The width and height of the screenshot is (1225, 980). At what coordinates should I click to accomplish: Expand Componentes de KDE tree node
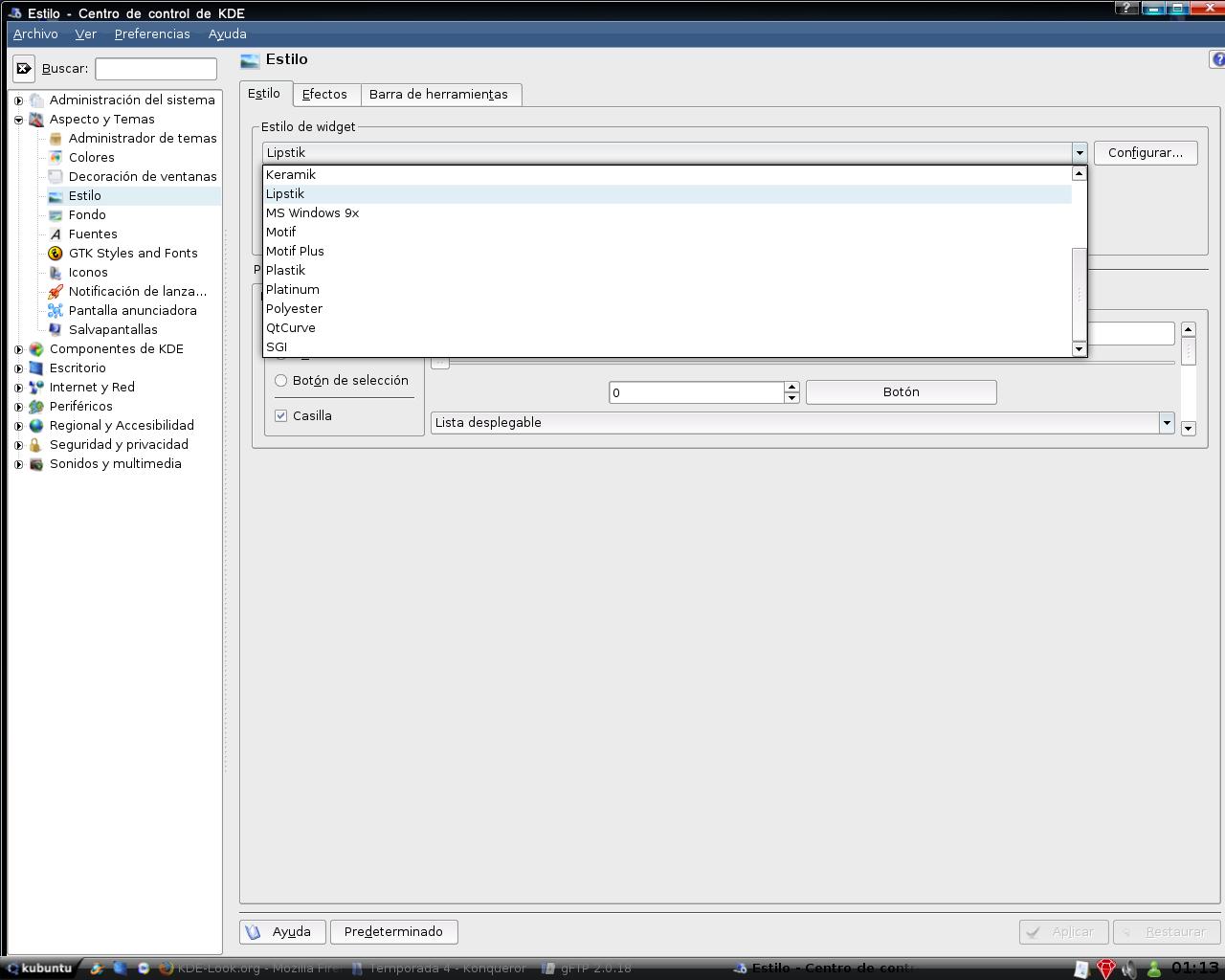18,349
